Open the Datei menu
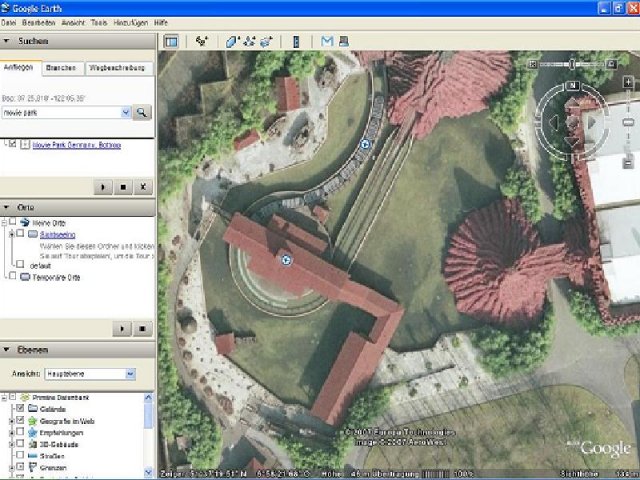The width and height of the screenshot is (640, 480). click(x=9, y=23)
